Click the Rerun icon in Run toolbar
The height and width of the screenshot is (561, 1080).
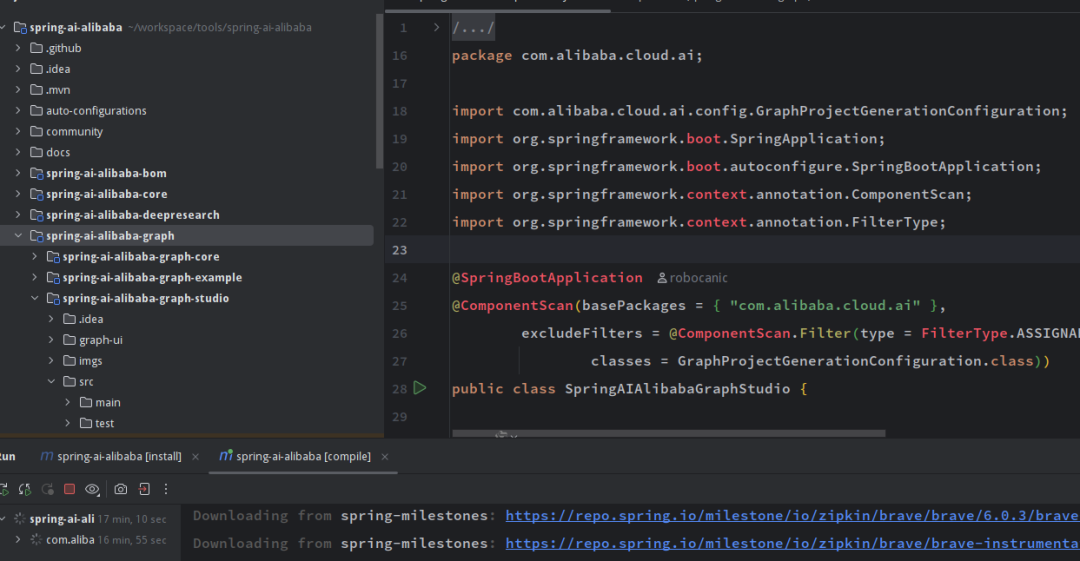3,489
